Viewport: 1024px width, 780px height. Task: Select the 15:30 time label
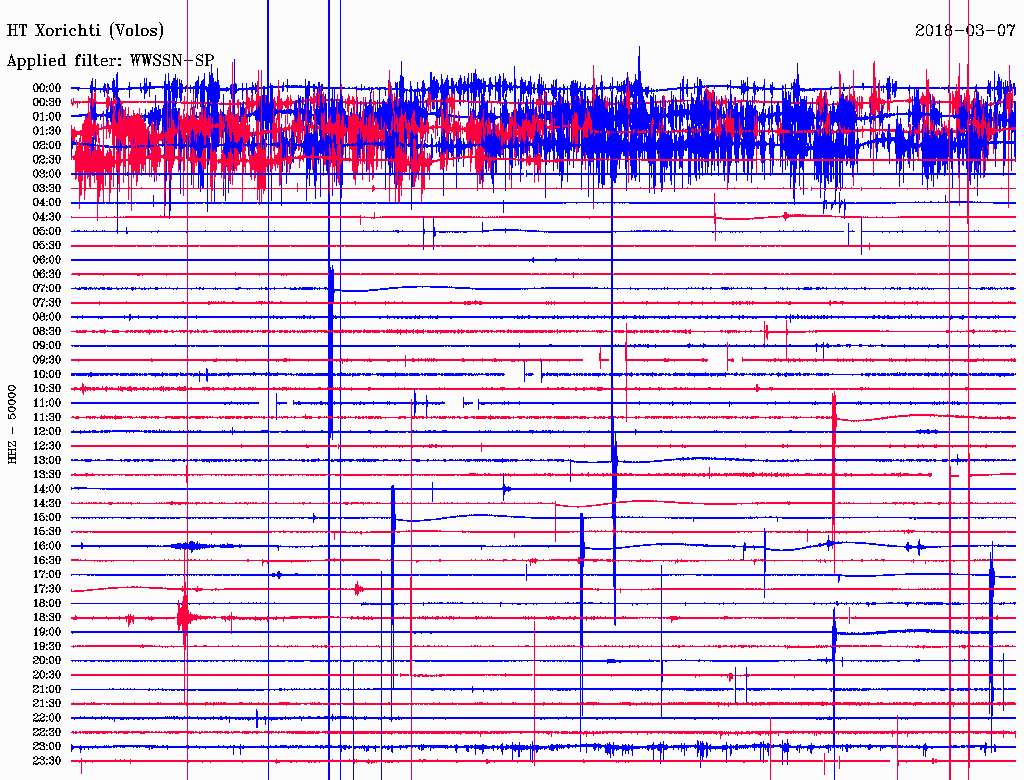tap(47, 532)
